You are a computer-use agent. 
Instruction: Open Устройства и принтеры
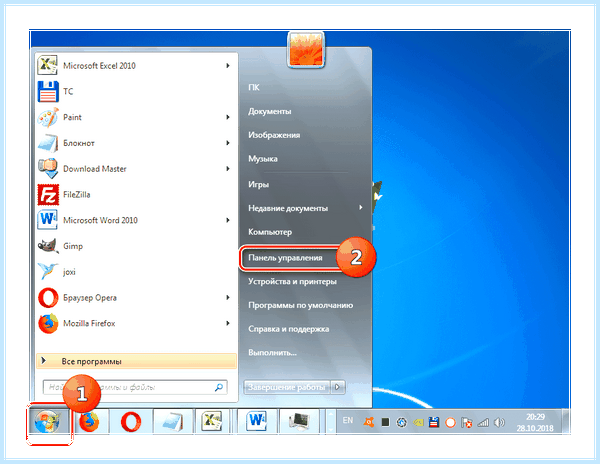click(292, 282)
